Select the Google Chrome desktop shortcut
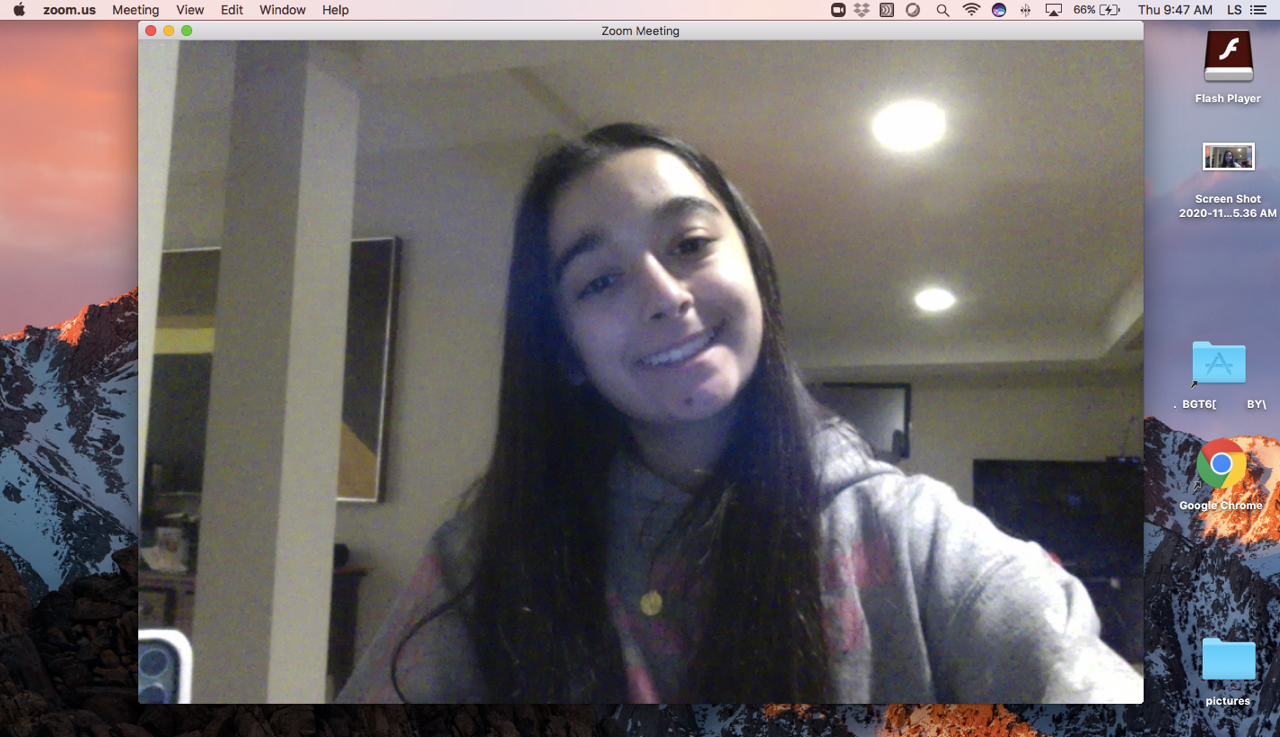 (1221, 464)
